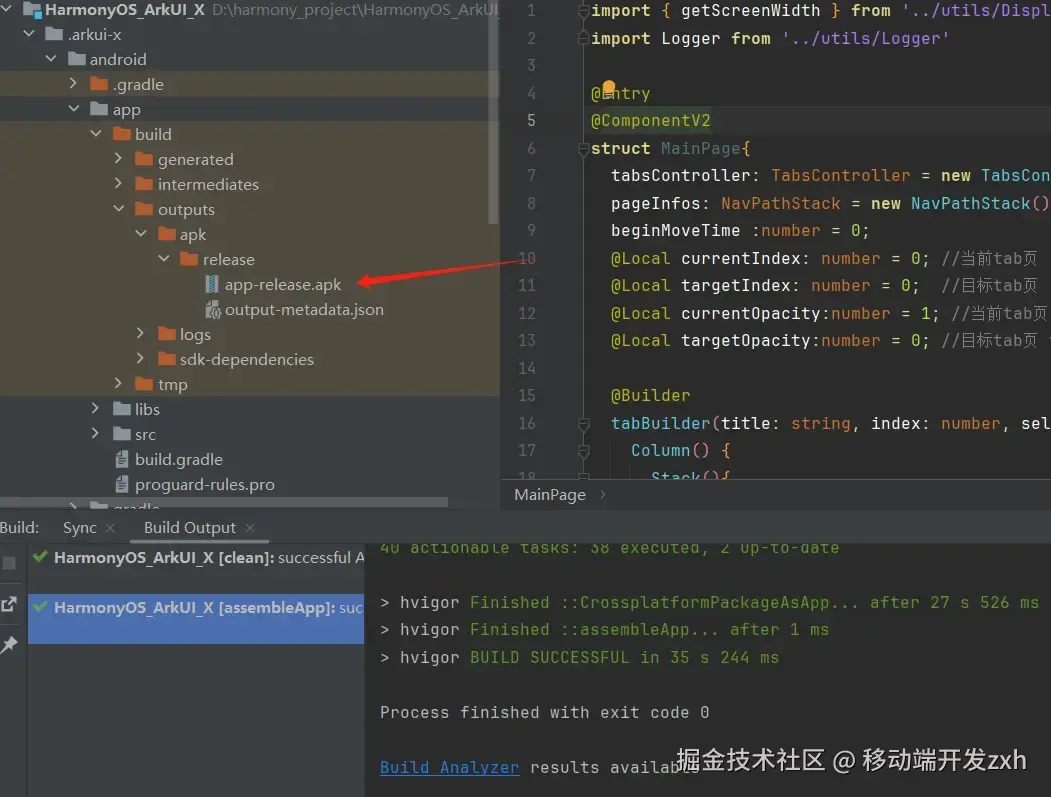Click the build.gradle file icon
Image resolution: width=1051 pixels, height=797 pixels.
[x=122, y=459]
